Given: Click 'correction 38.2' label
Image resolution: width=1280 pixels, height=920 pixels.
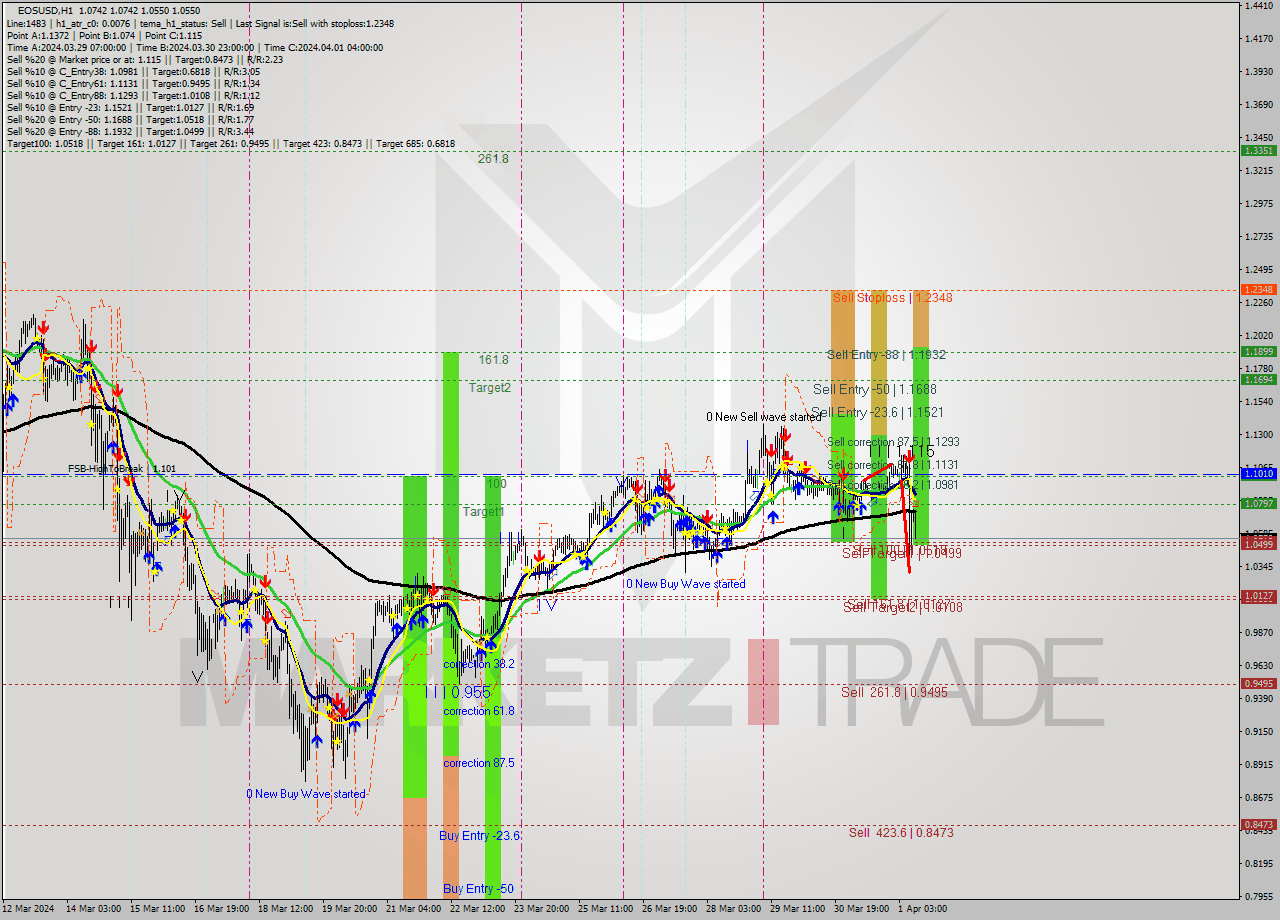Looking at the screenshot, I should coord(479,664).
